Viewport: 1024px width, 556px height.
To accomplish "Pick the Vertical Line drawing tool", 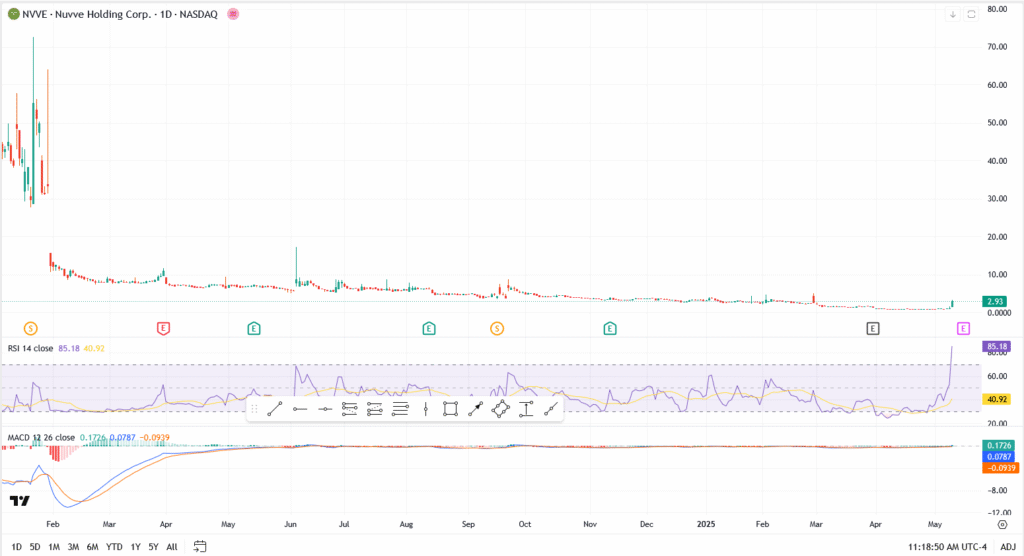I will [x=426, y=409].
